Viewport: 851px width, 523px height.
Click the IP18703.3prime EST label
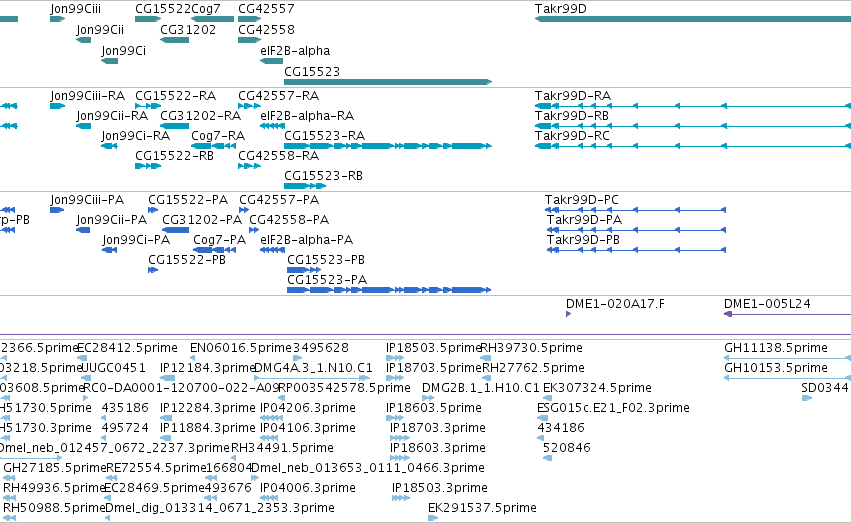pos(437,428)
